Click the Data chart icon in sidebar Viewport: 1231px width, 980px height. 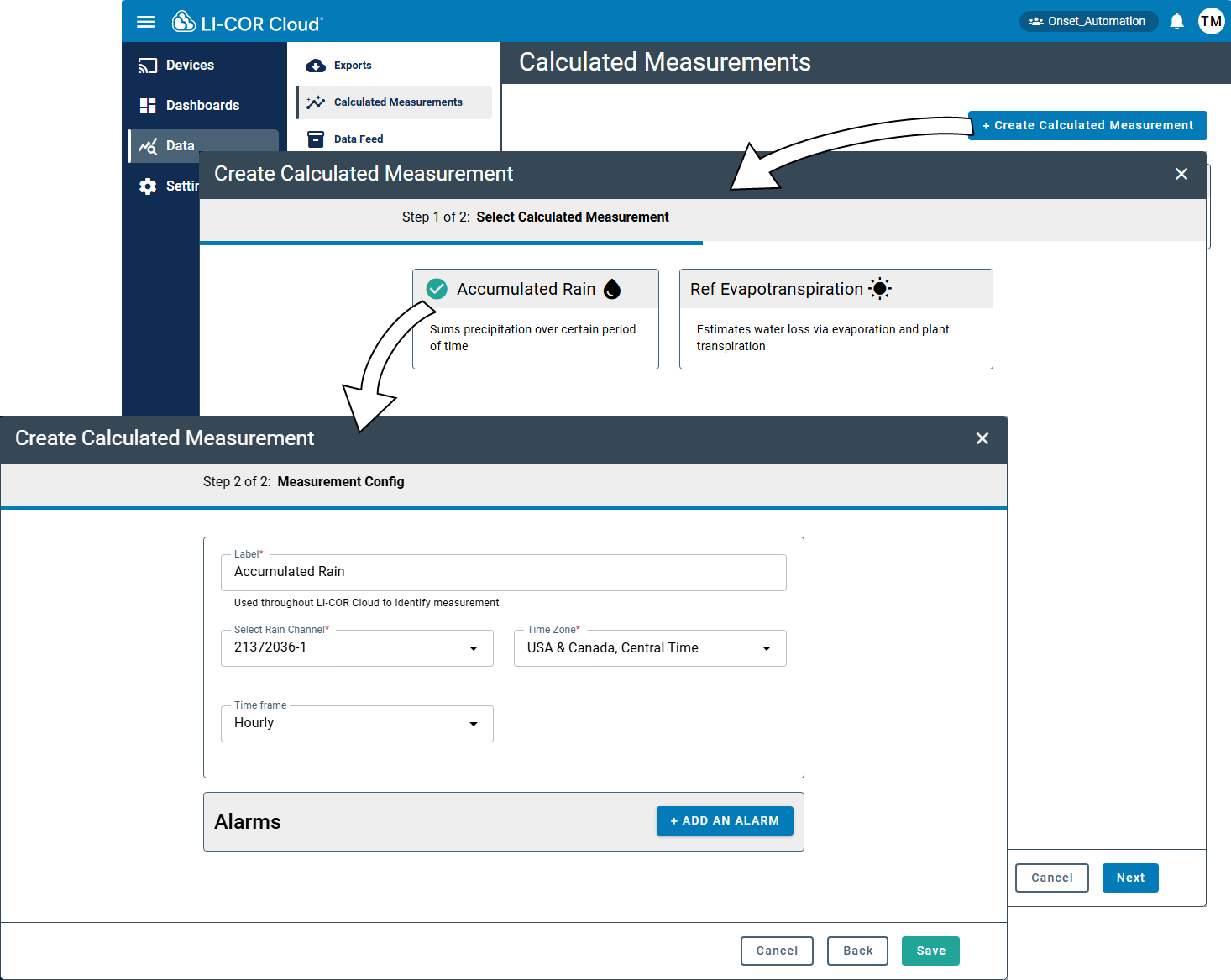click(148, 146)
